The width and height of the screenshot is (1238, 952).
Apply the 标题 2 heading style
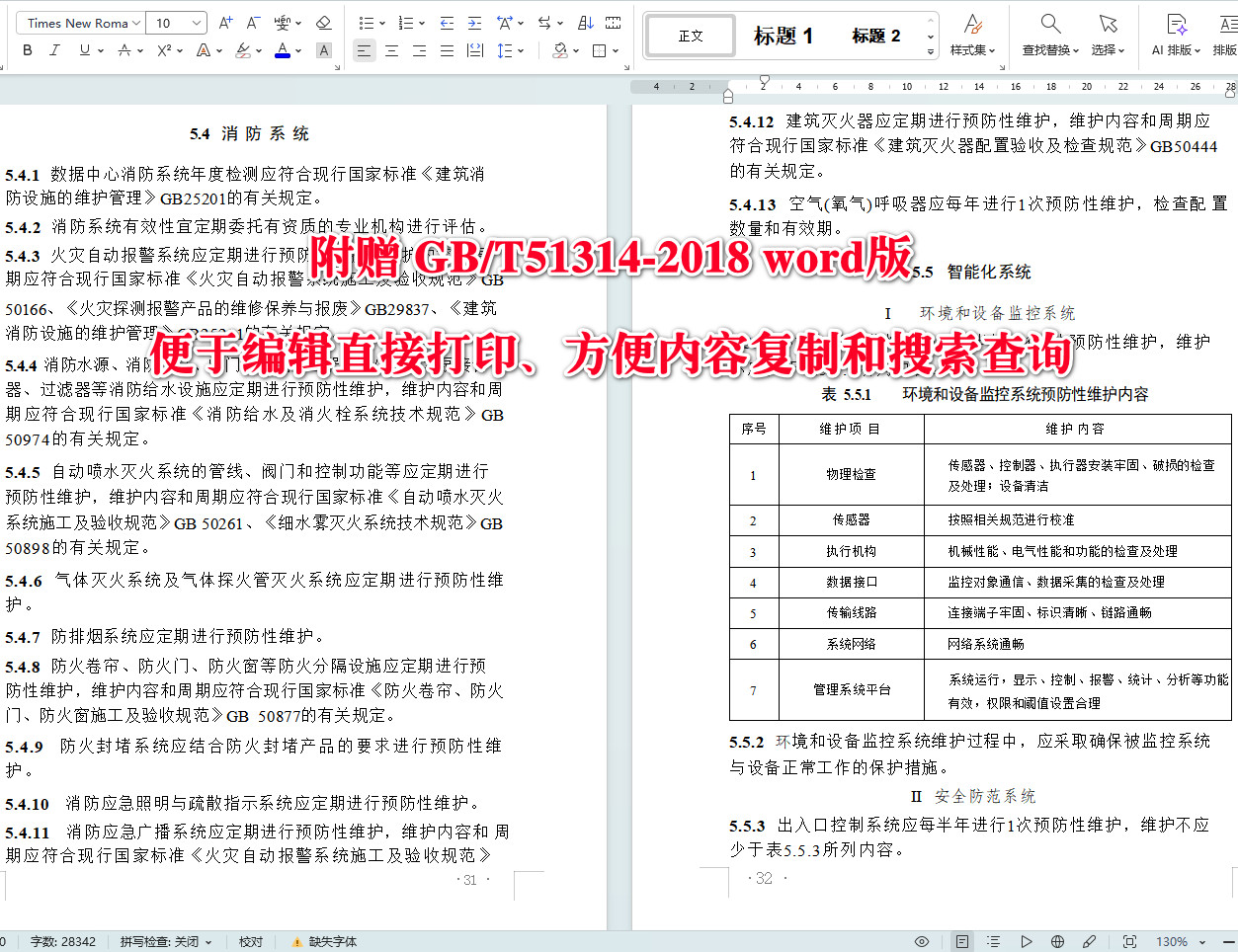[876, 36]
